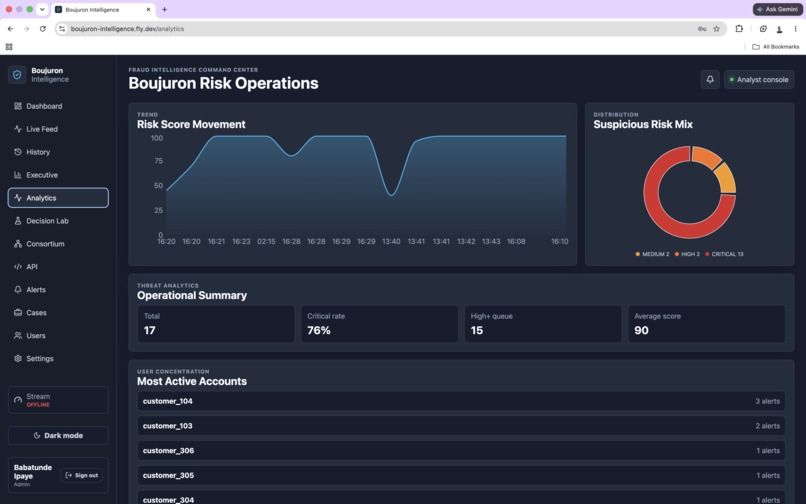Bookmark this page with star icon
Image resolution: width=806 pixels, height=504 pixels.
[x=716, y=29]
